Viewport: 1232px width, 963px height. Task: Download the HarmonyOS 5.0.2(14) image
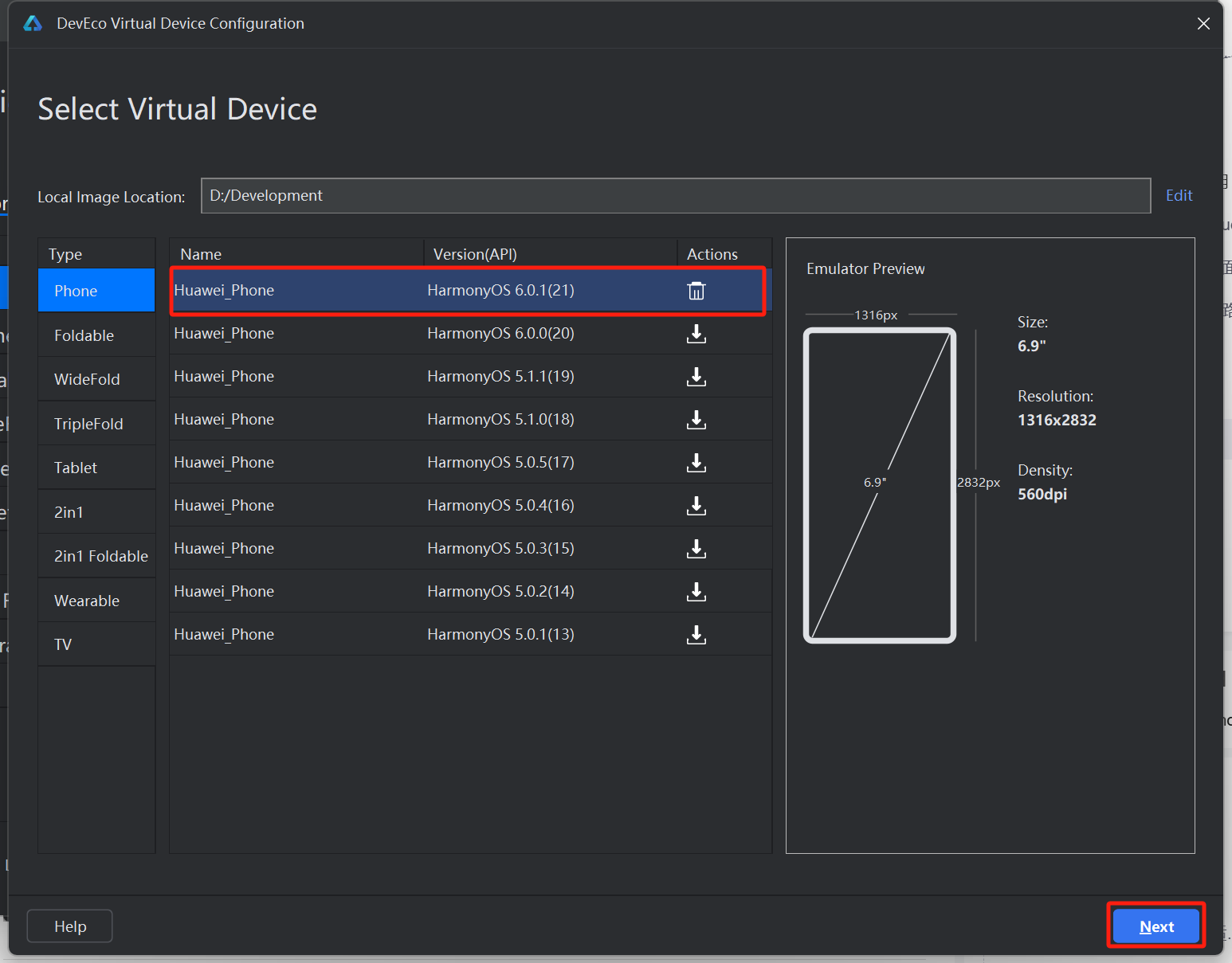coord(696,592)
